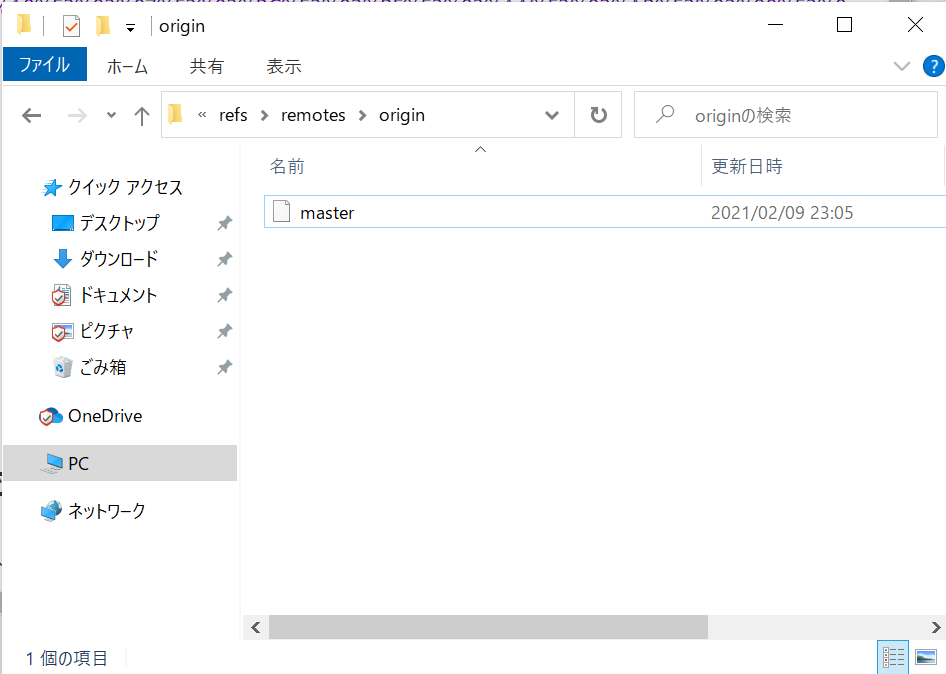
Task: Expand the breadcrumb chevron after remotes
Action: (360, 114)
